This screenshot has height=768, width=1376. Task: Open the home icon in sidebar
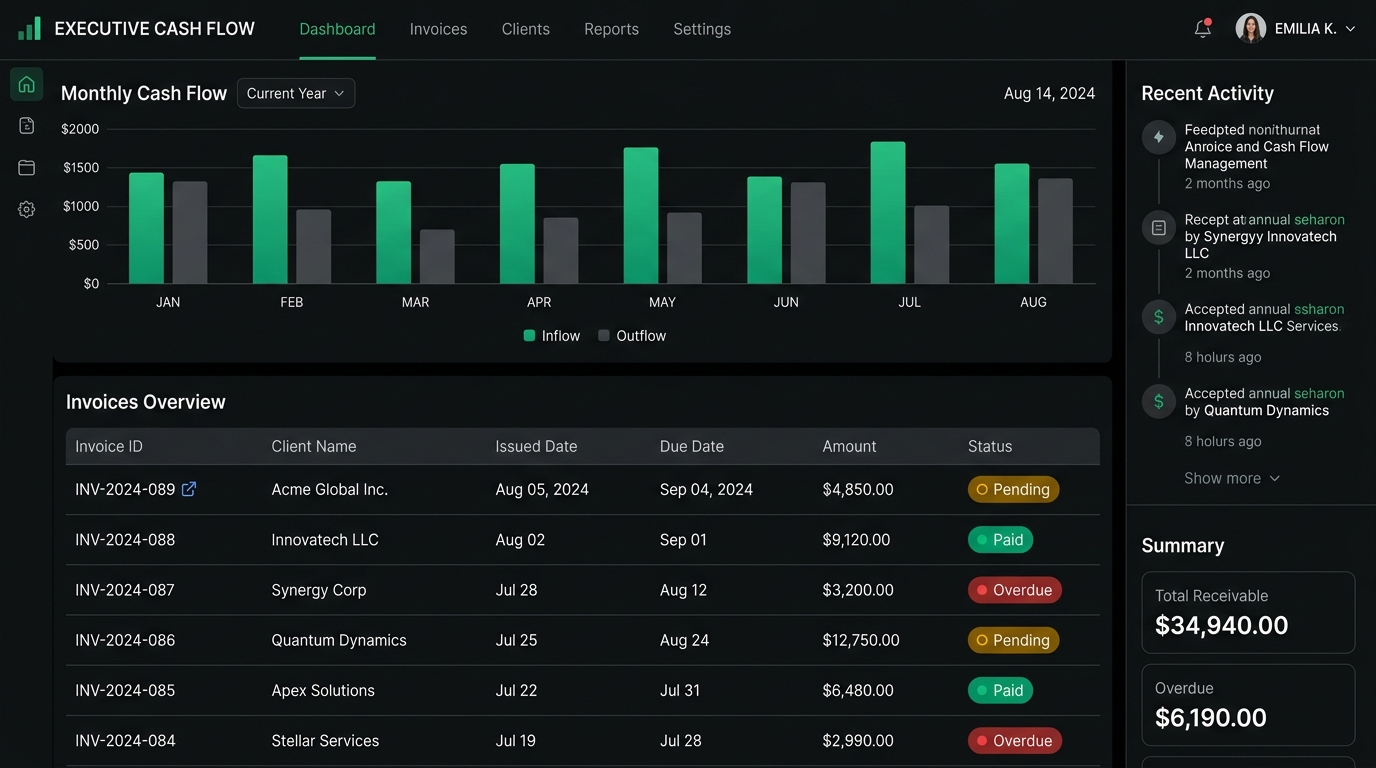(x=27, y=84)
